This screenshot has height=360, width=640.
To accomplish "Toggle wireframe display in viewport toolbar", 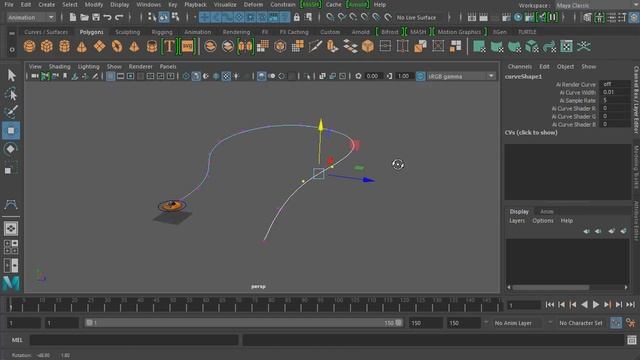I will pyautogui.click(x=186, y=76).
